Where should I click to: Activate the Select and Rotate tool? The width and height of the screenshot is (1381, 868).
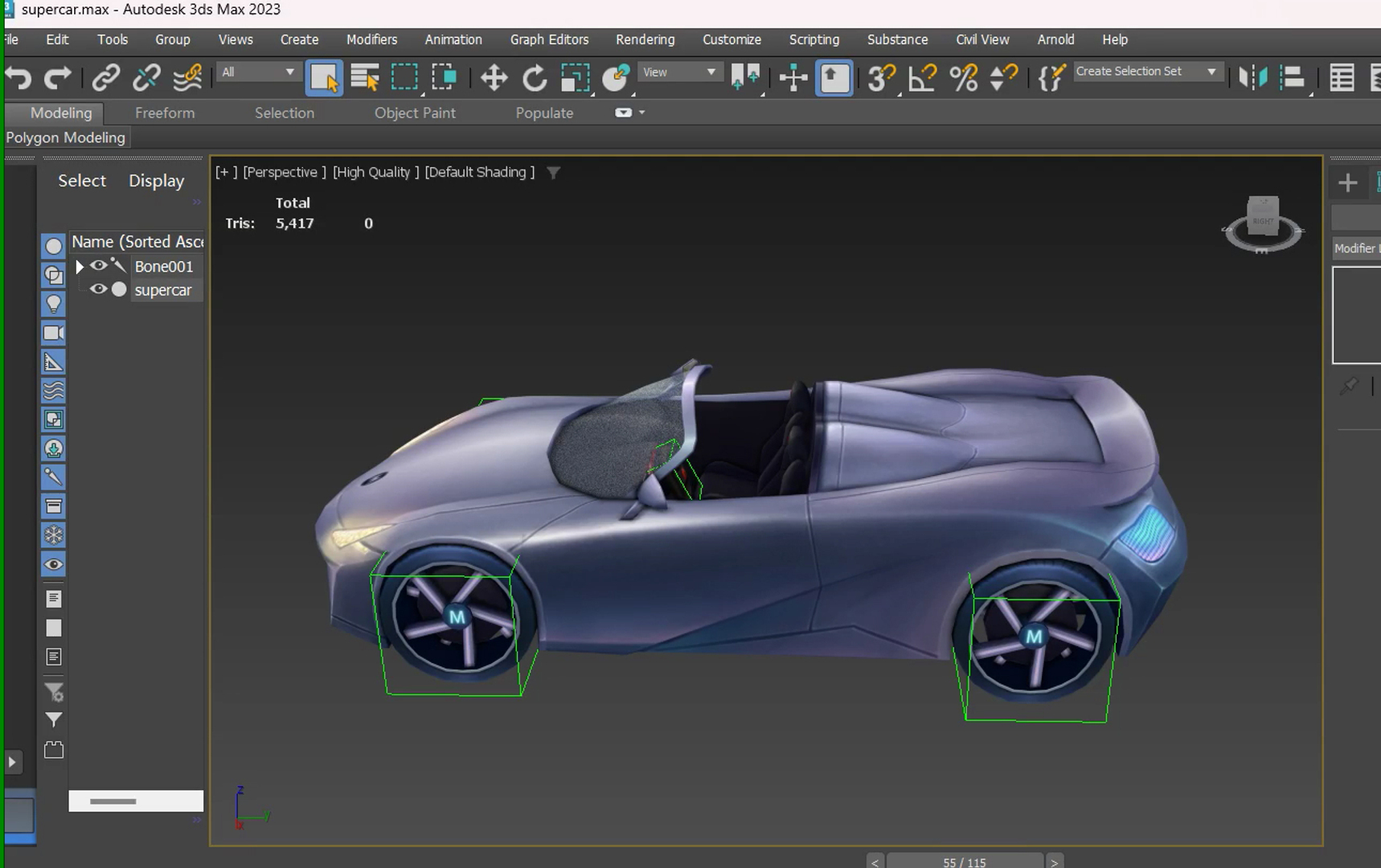pos(534,78)
